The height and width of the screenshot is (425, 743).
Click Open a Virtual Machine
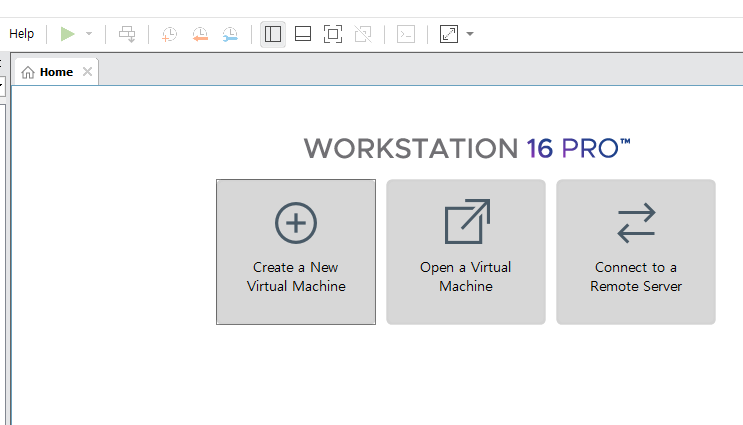pos(466,252)
